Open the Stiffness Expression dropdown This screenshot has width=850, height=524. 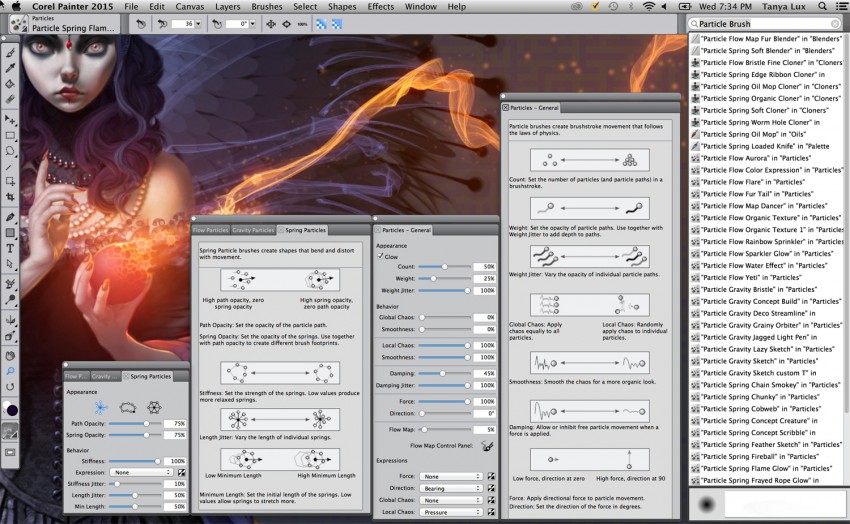pyautogui.click(x=141, y=472)
